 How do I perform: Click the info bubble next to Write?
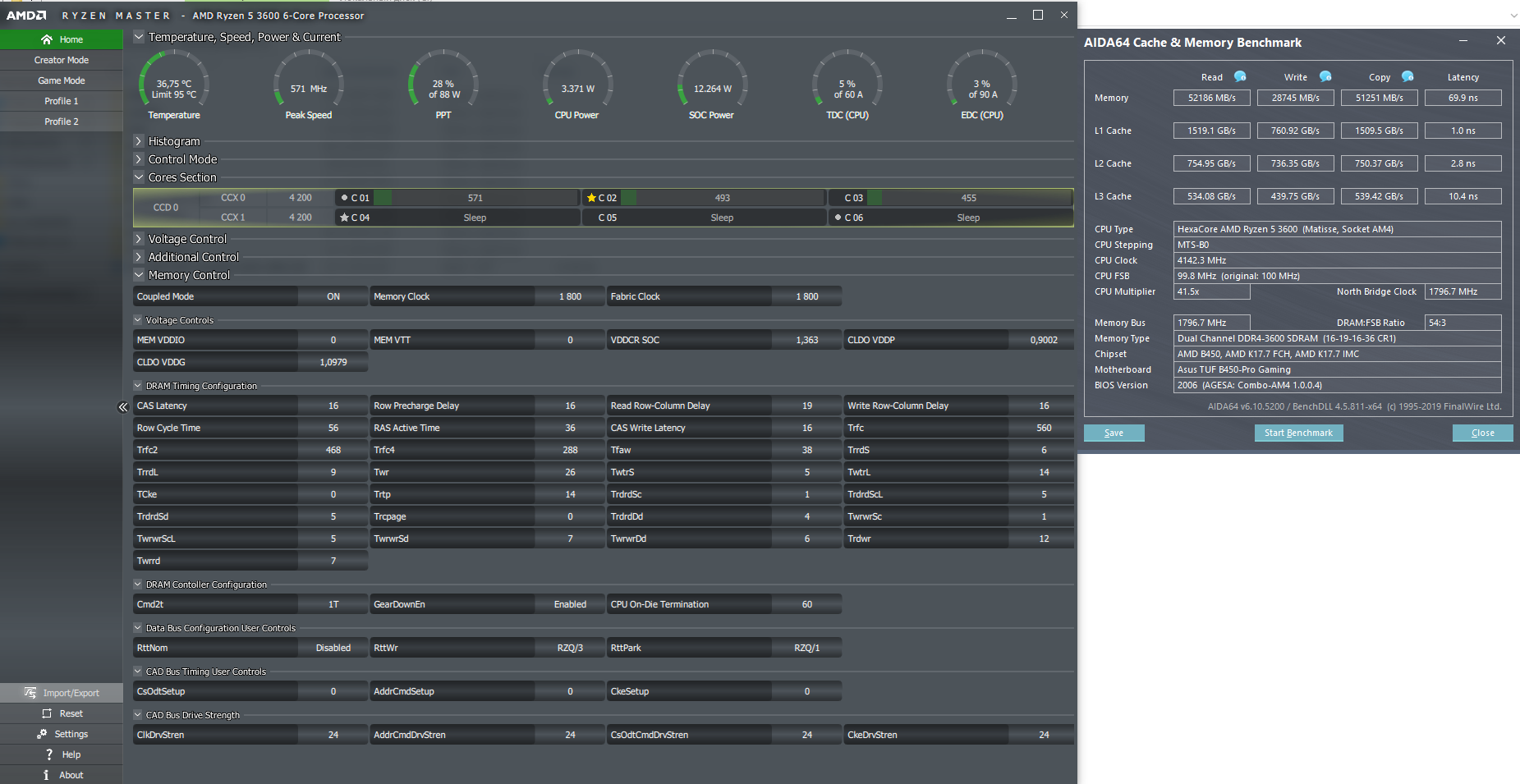(x=1325, y=76)
